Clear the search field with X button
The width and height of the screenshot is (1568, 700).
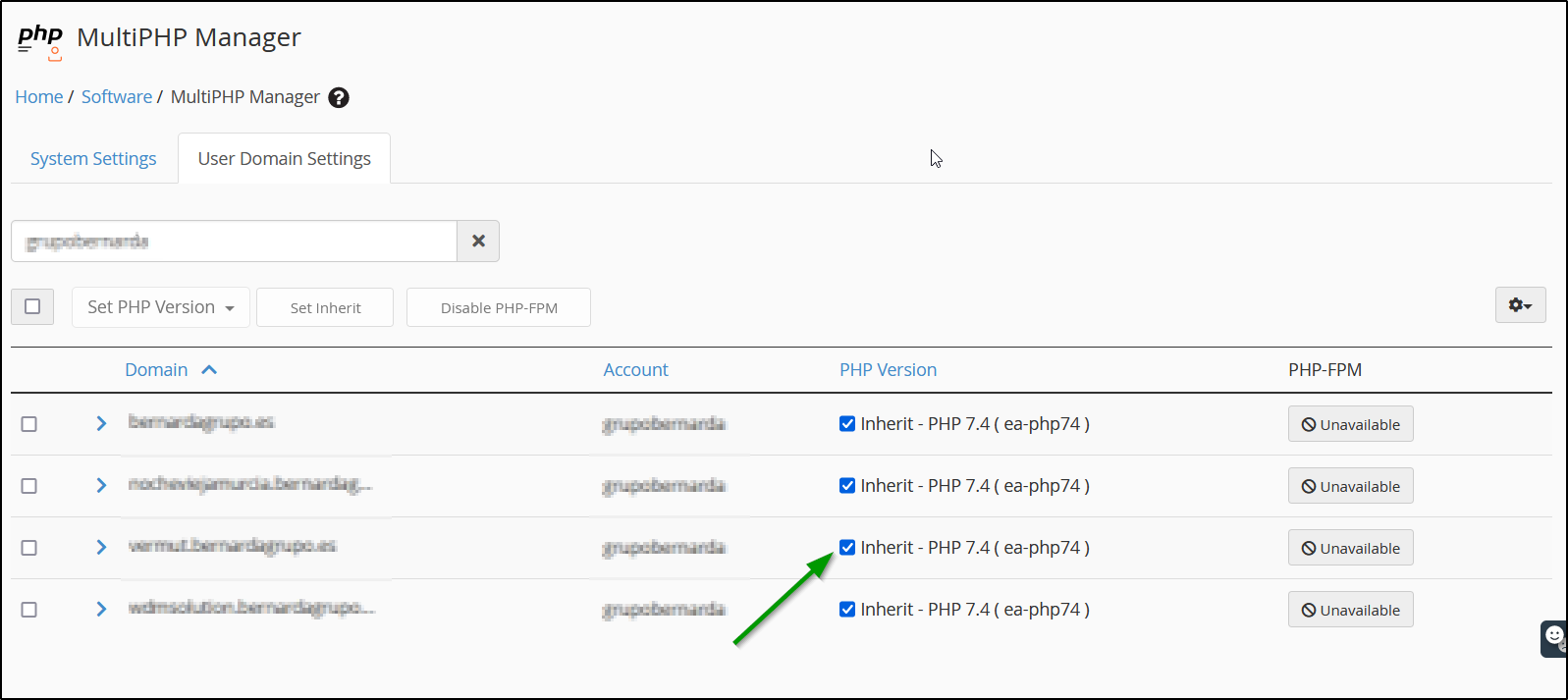click(478, 242)
